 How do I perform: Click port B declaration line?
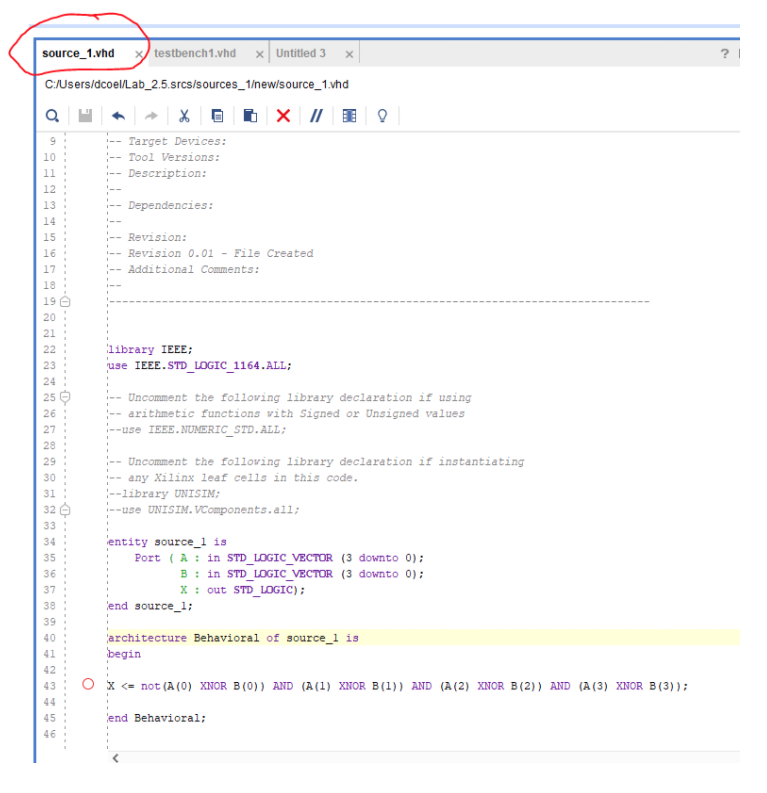coord(302,574)
